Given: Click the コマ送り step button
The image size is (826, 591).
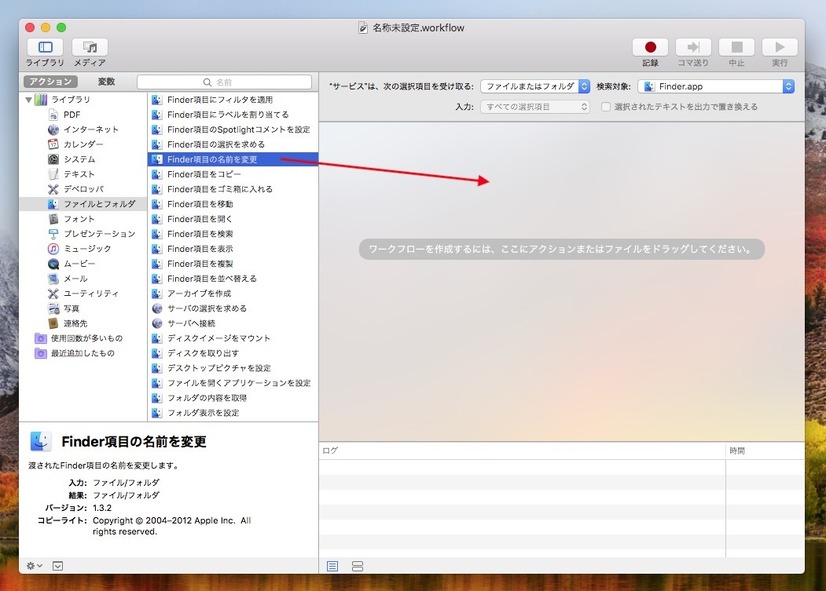Looking at the screenshot, I should pos(693,47).
